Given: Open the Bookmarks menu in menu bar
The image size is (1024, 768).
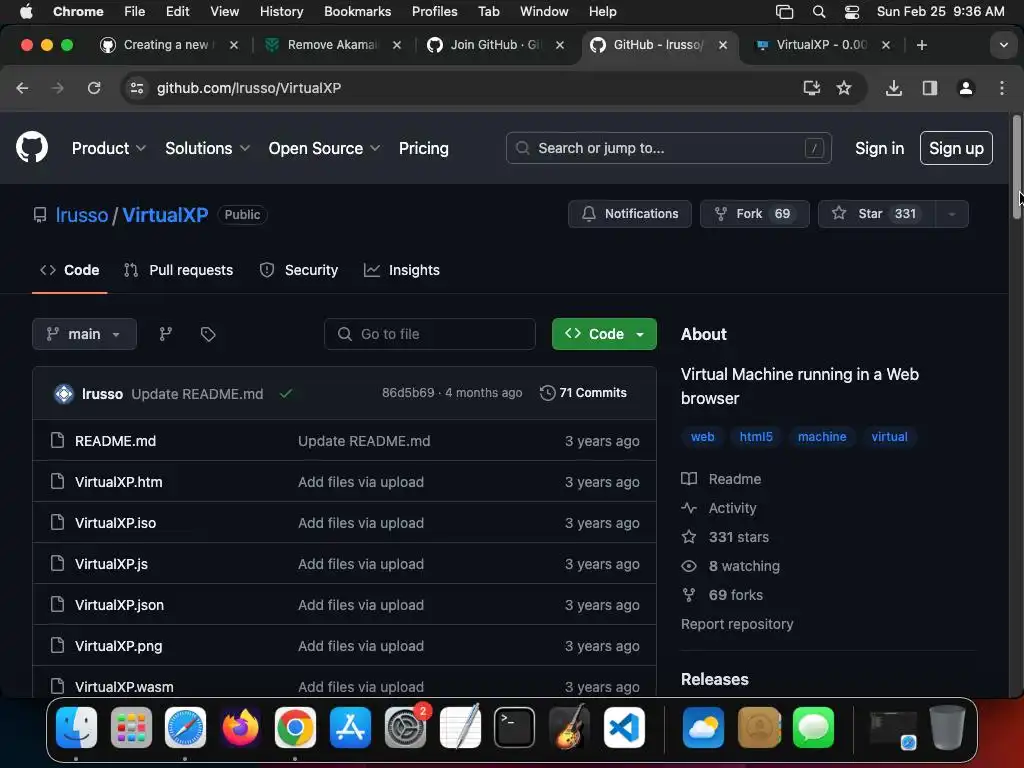Looking at the screenshot, I should pos(357,12).
